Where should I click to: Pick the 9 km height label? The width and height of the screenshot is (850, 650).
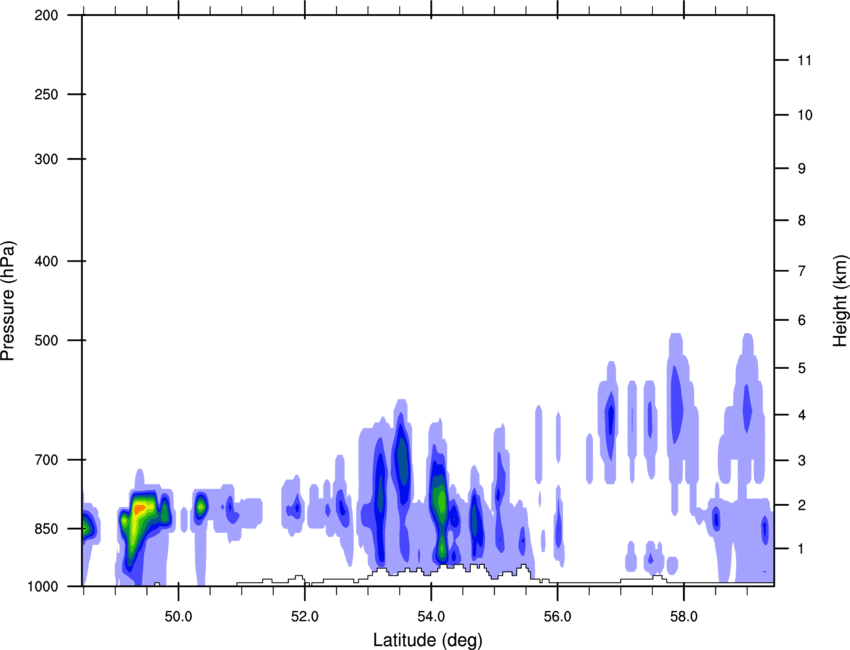coord(802,169)
